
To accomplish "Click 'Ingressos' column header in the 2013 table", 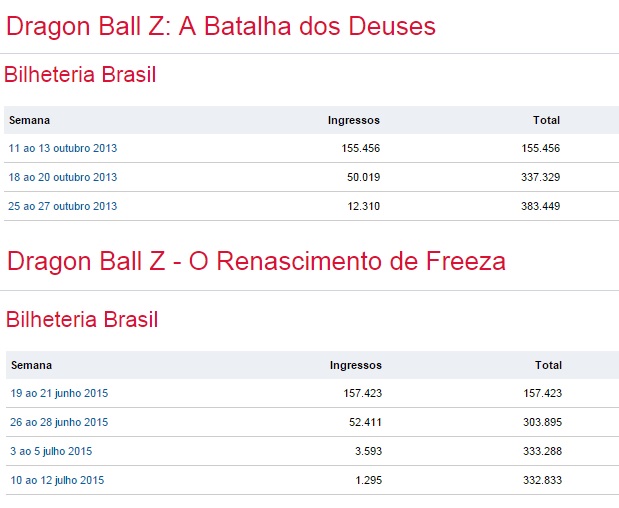I will (354, 120).
